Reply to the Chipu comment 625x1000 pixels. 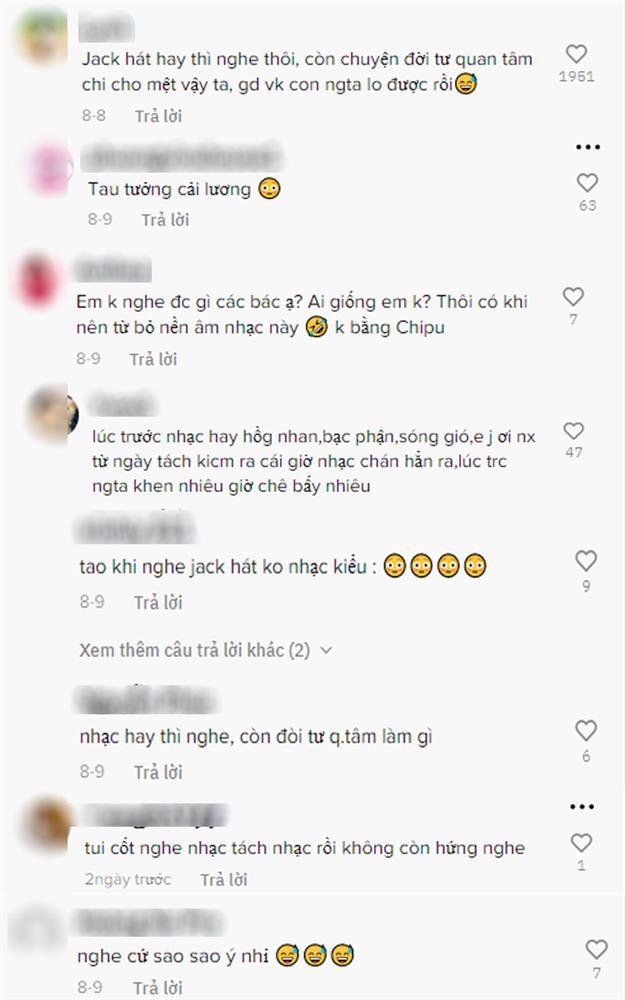click(154, 359)
